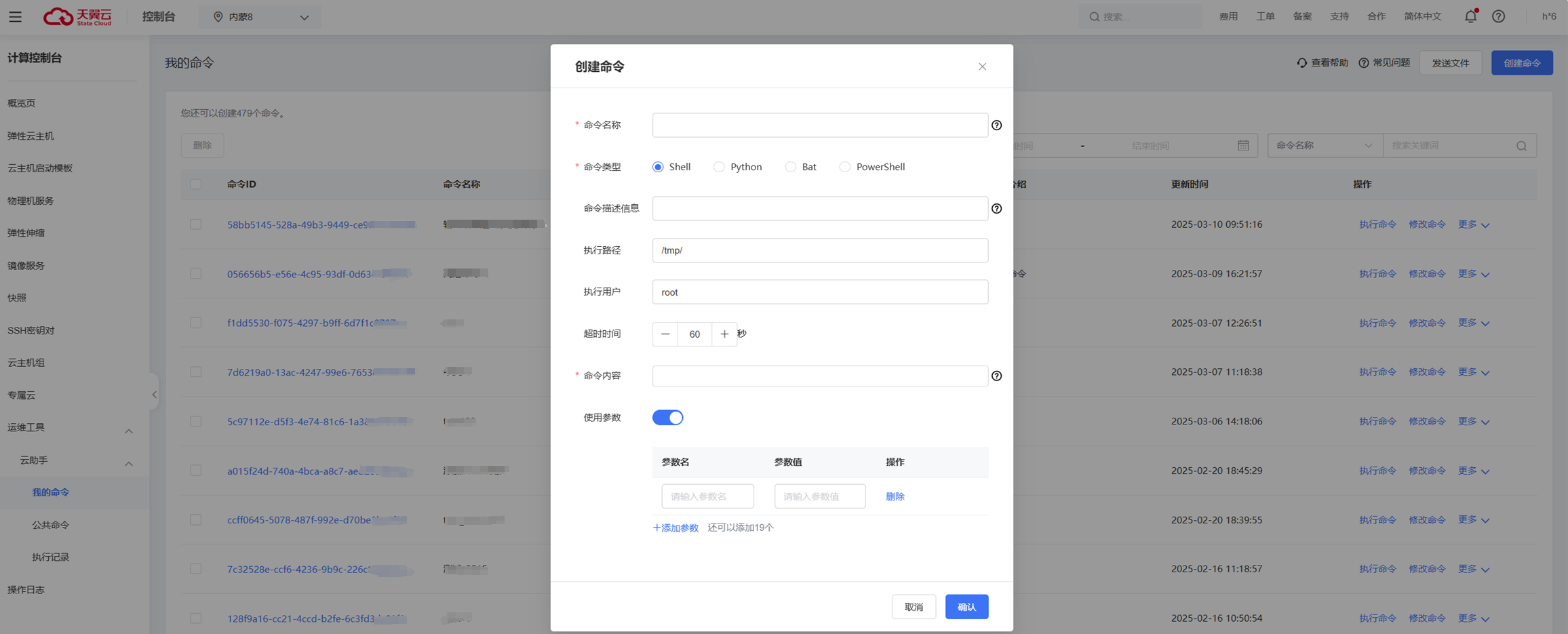
Task: Click the top search box
Action: tap(1140, 17)
